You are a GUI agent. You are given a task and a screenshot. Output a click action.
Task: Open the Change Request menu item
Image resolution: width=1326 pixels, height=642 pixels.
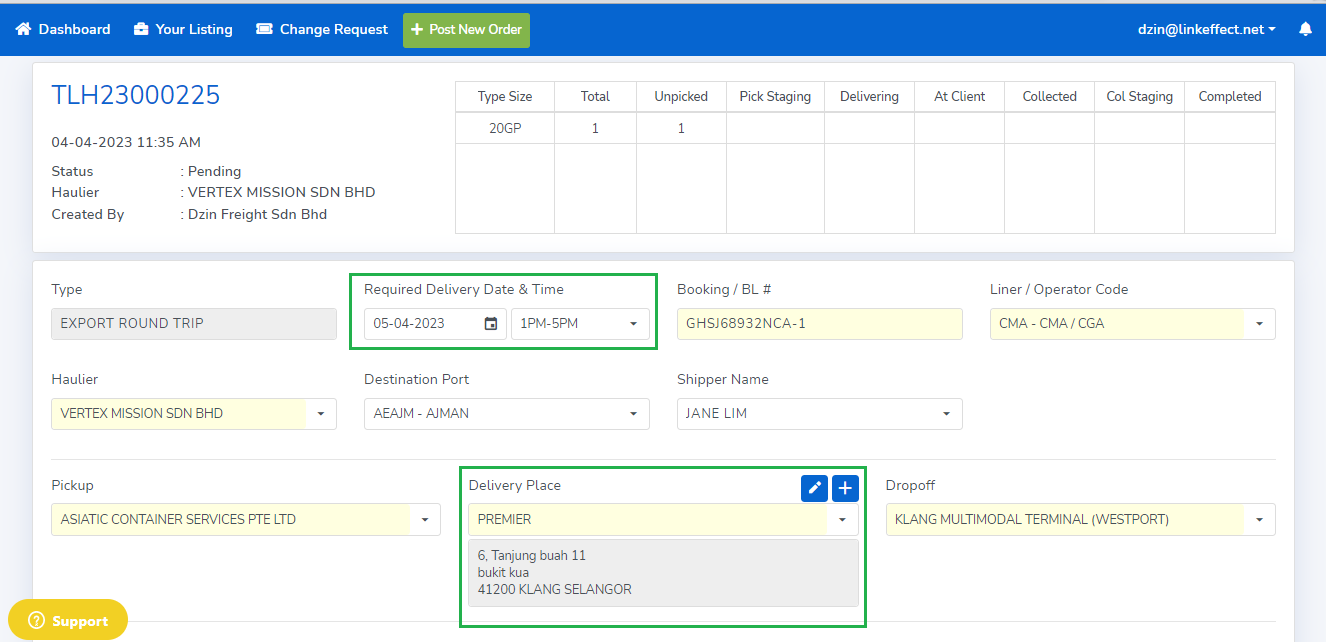click(x=333, y=30)
